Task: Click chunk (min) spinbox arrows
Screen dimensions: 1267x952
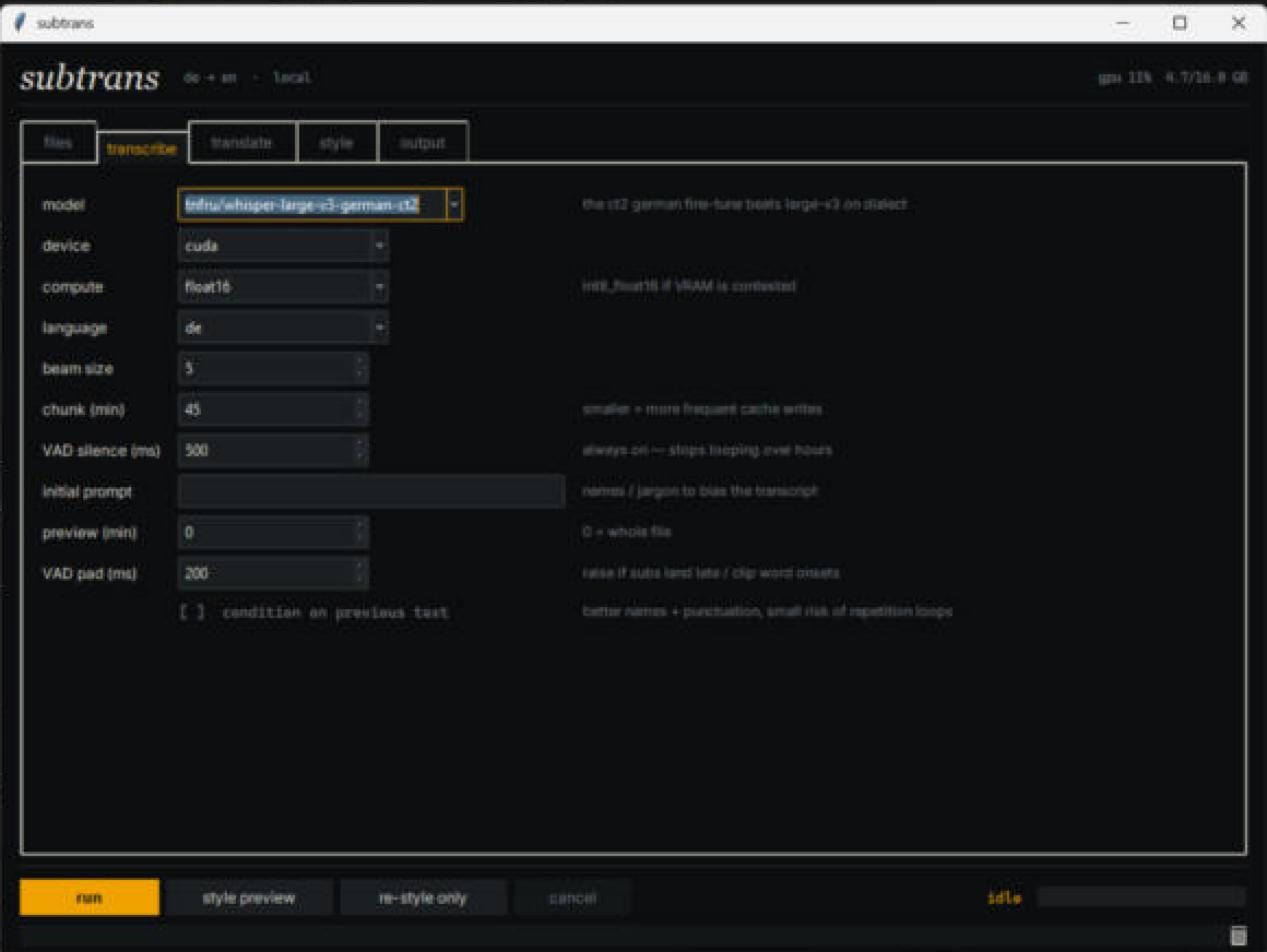Action: [x=360, y=409]
